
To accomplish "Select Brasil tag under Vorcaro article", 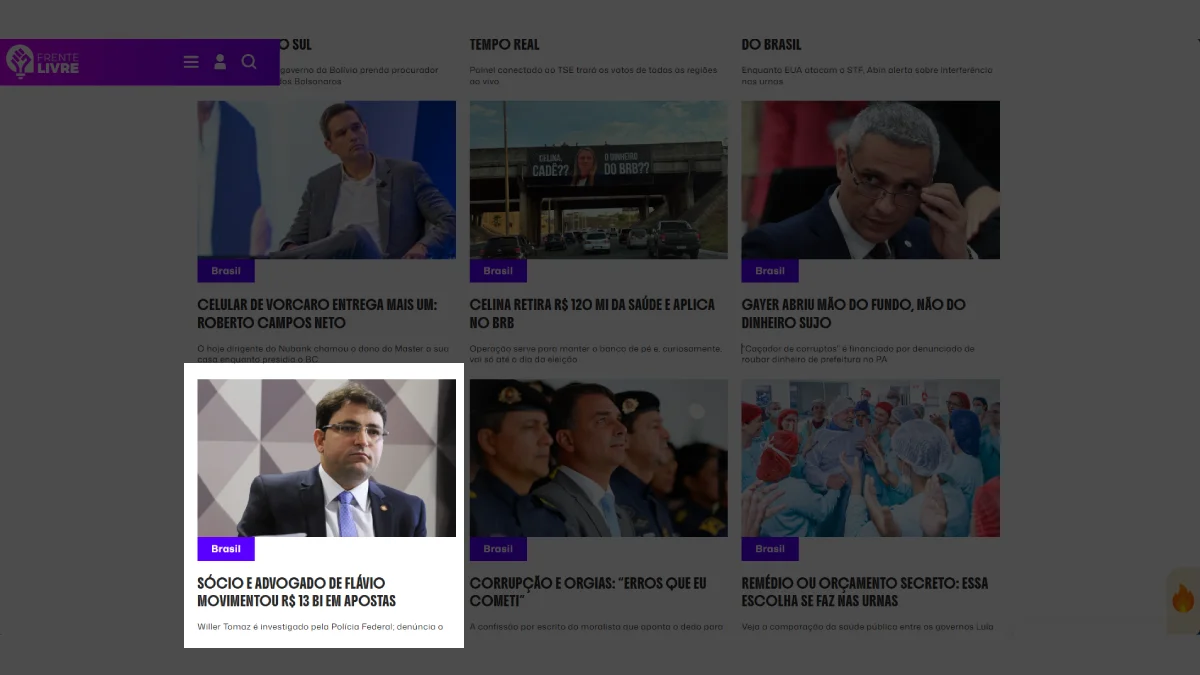I will coord(226,271).
